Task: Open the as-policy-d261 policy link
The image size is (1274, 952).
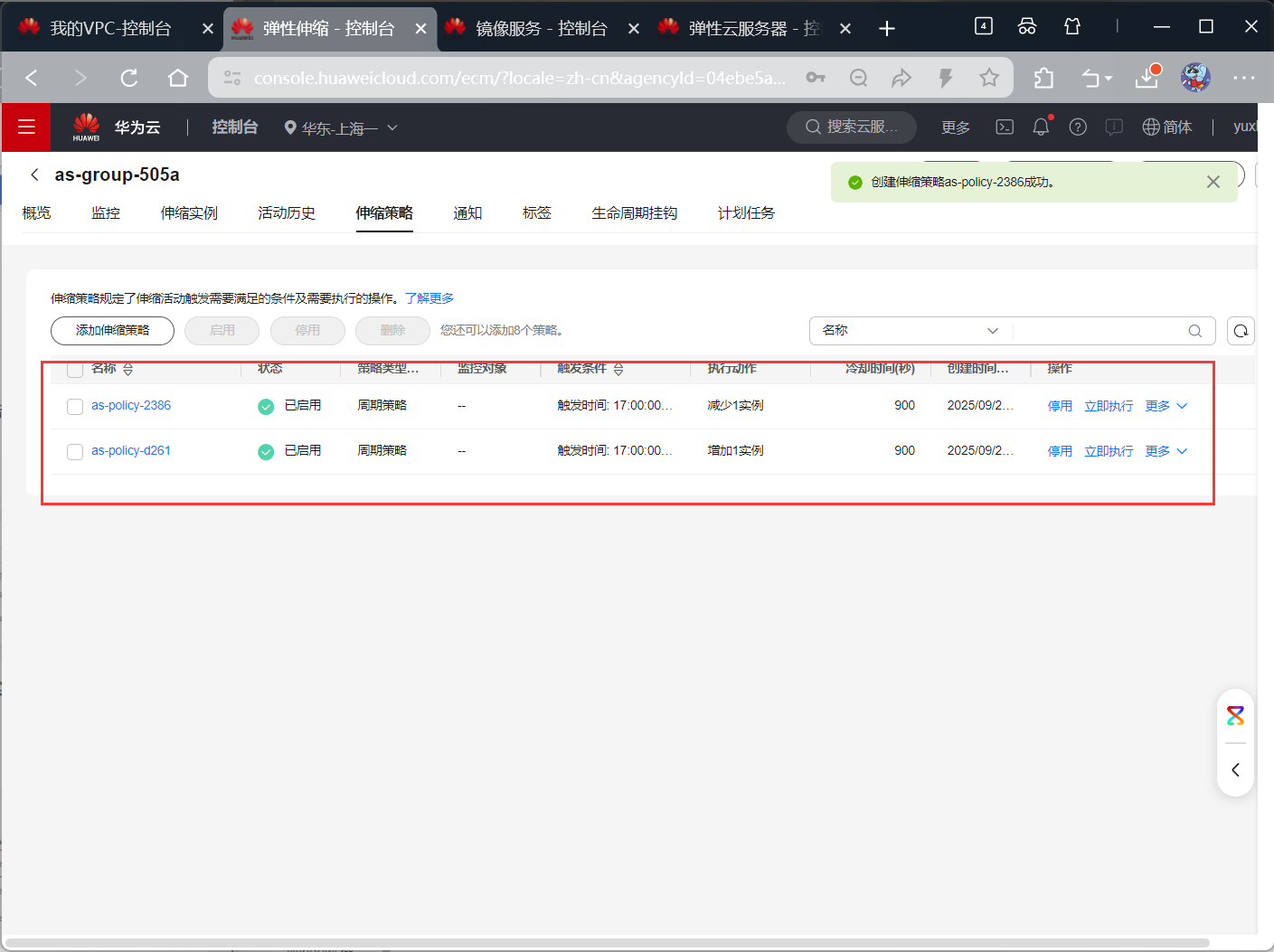Action: point(131,451)
